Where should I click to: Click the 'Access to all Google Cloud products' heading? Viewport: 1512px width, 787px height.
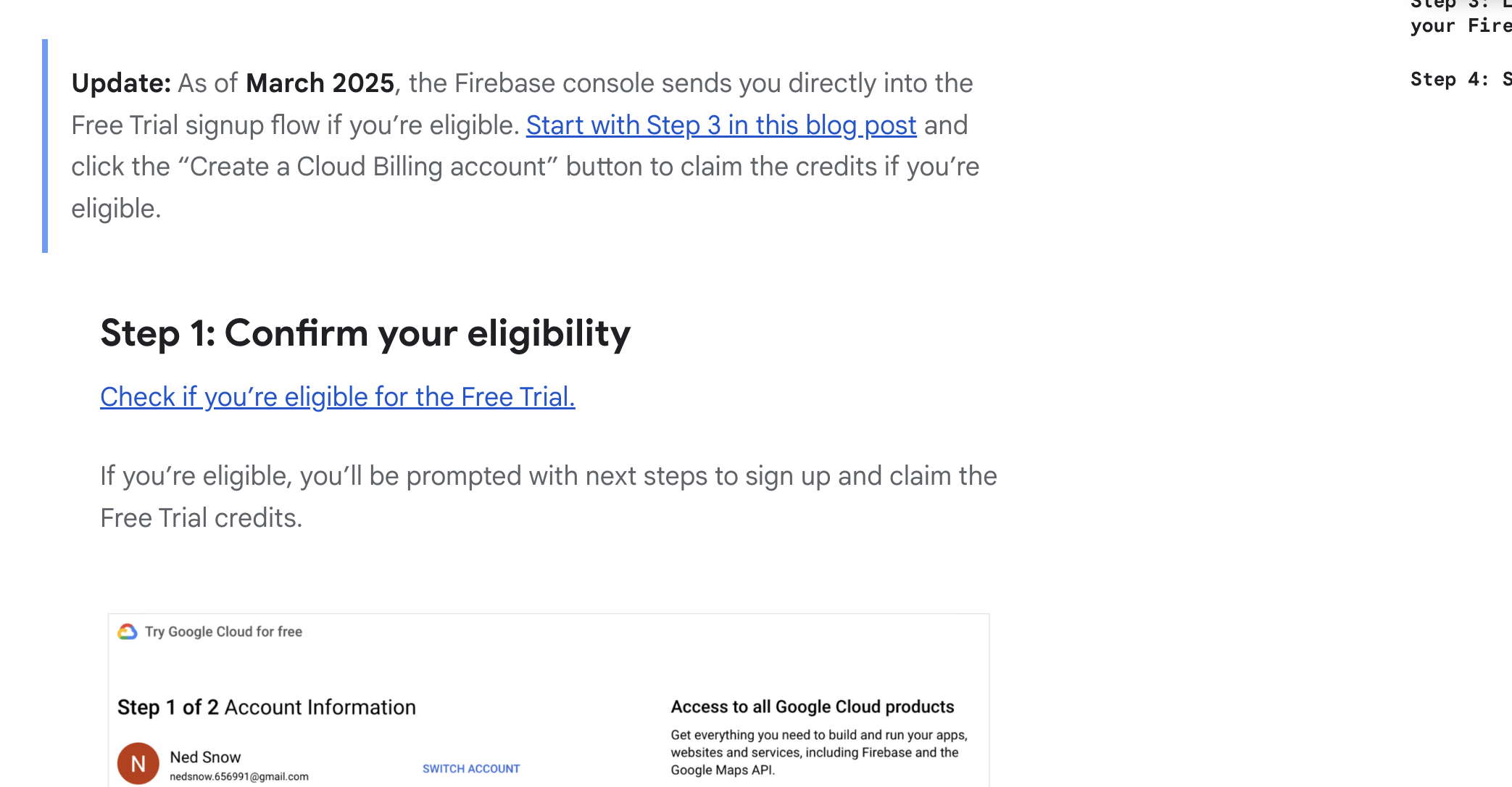(812, 707)
